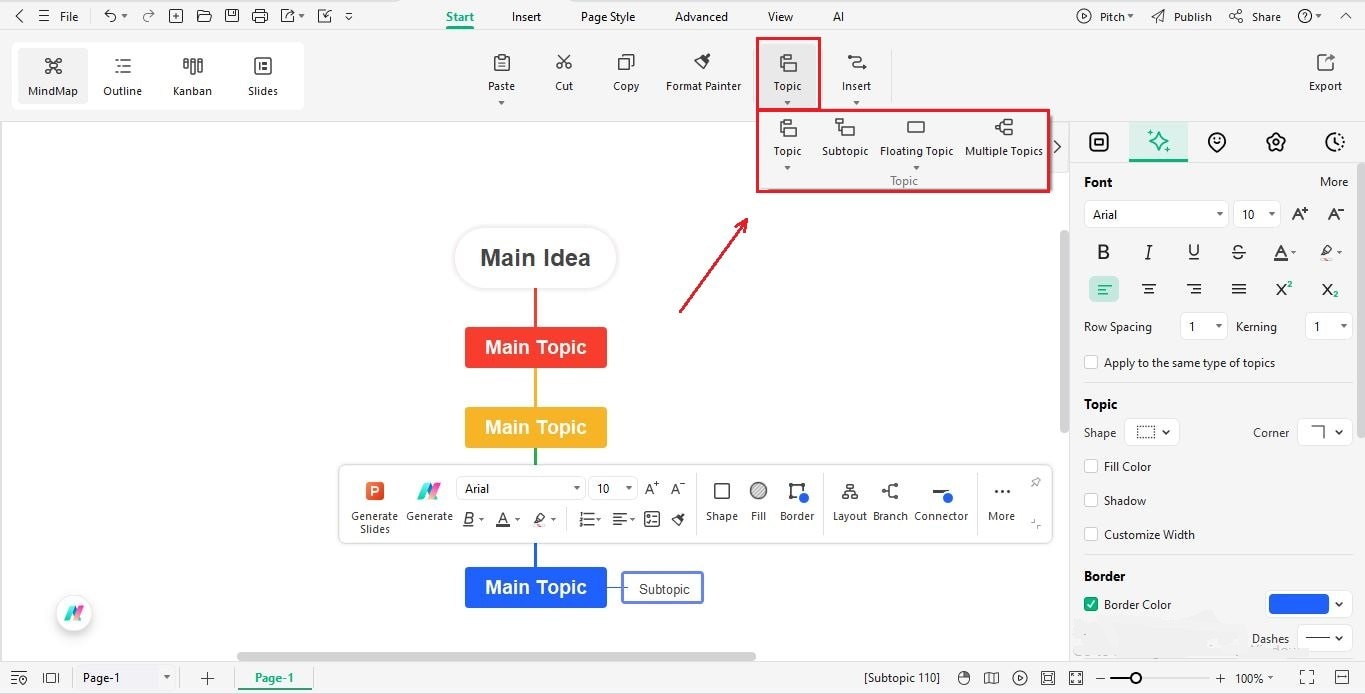Click the Format Painter tool

(x=703, y=72)
